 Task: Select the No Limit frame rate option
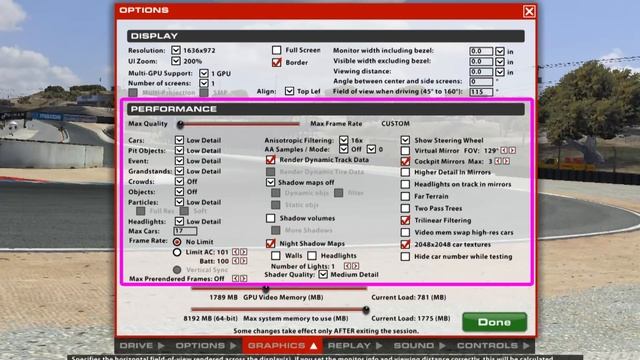click(x=177, y=242)
